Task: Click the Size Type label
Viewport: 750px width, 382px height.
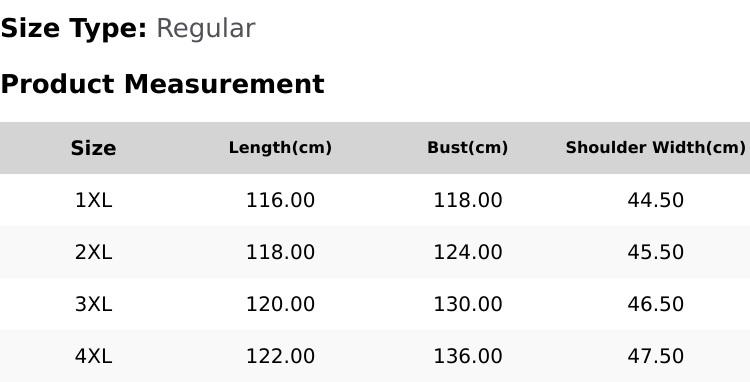Action: [74, 29]
